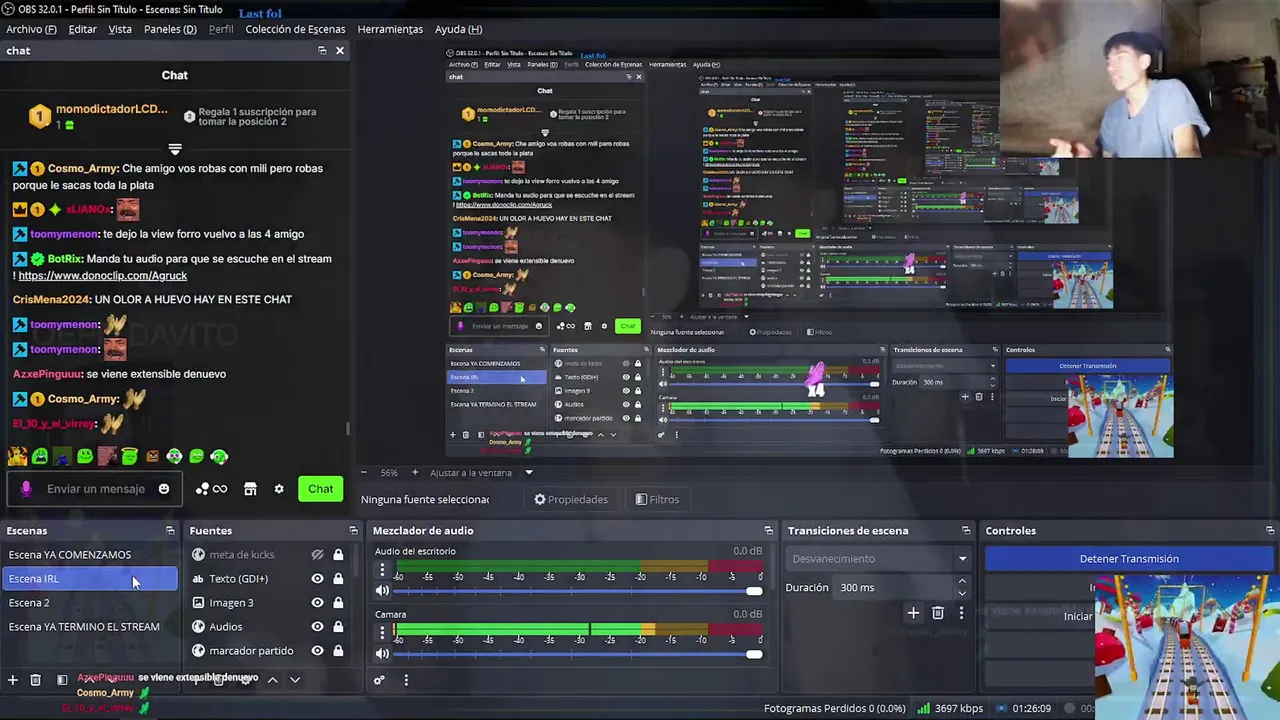Image resolution: width=1280 pixels, height=720 pixels.
Task: Undock the Mezclador de audio panel
Action: [768, 531]
